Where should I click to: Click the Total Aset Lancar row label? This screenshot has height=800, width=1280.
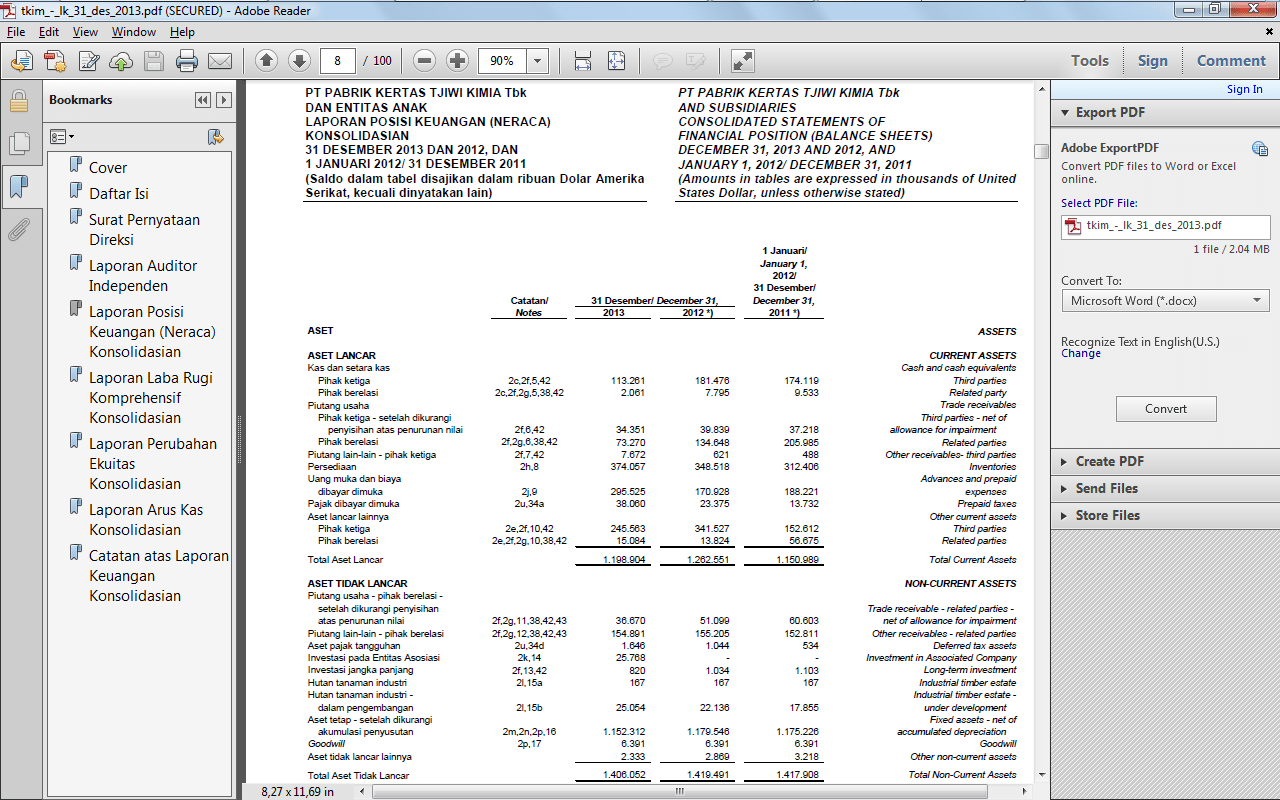tap(345, 560)
